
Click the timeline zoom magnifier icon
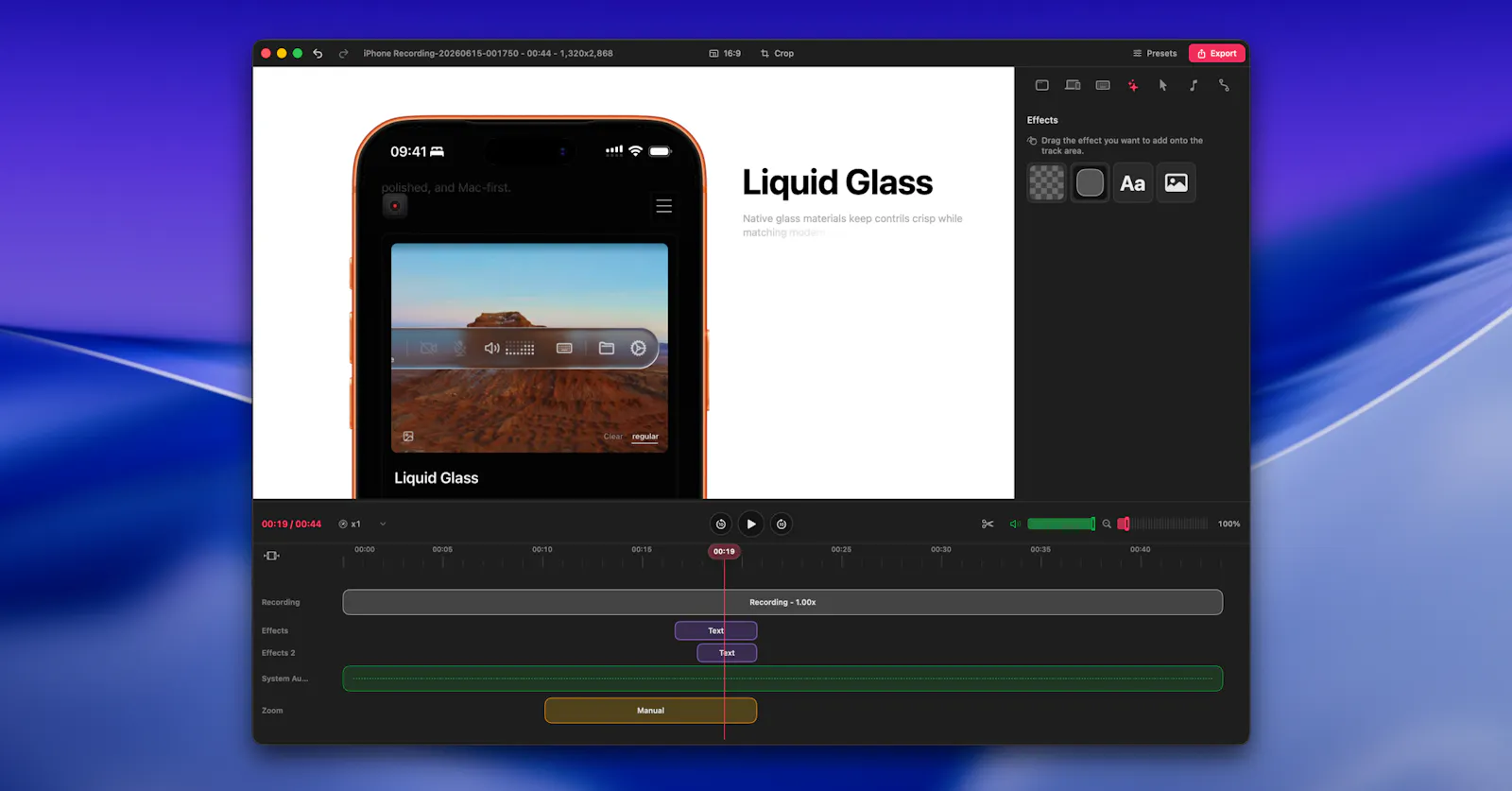pyautogui.click(x=1107, y=524)
